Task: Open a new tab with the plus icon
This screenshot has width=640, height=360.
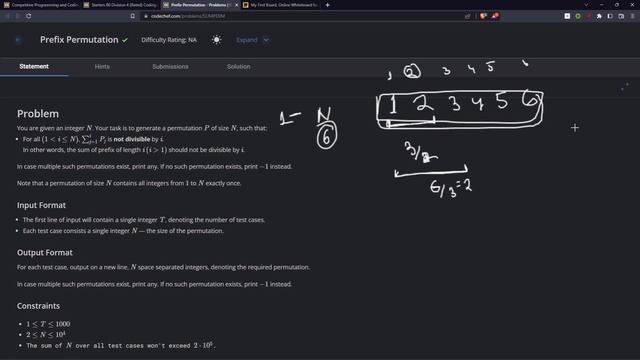Action: point(327,5)
